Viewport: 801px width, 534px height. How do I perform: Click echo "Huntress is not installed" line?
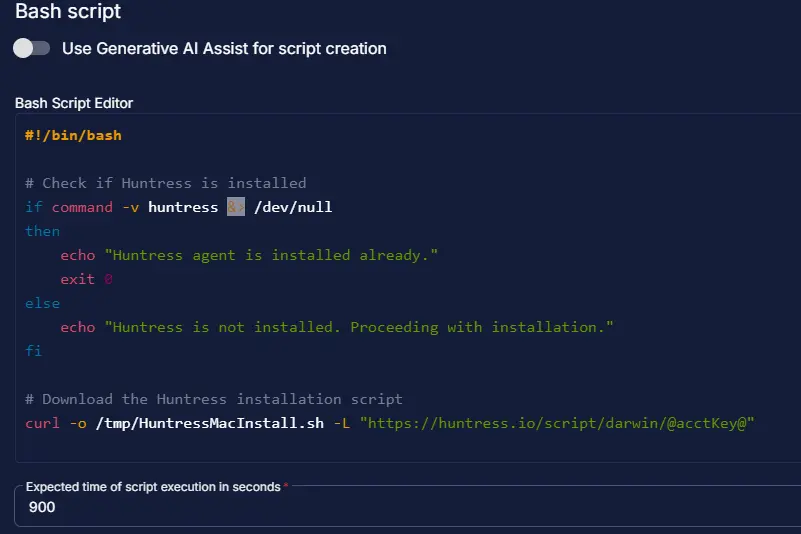click(337, 327)
